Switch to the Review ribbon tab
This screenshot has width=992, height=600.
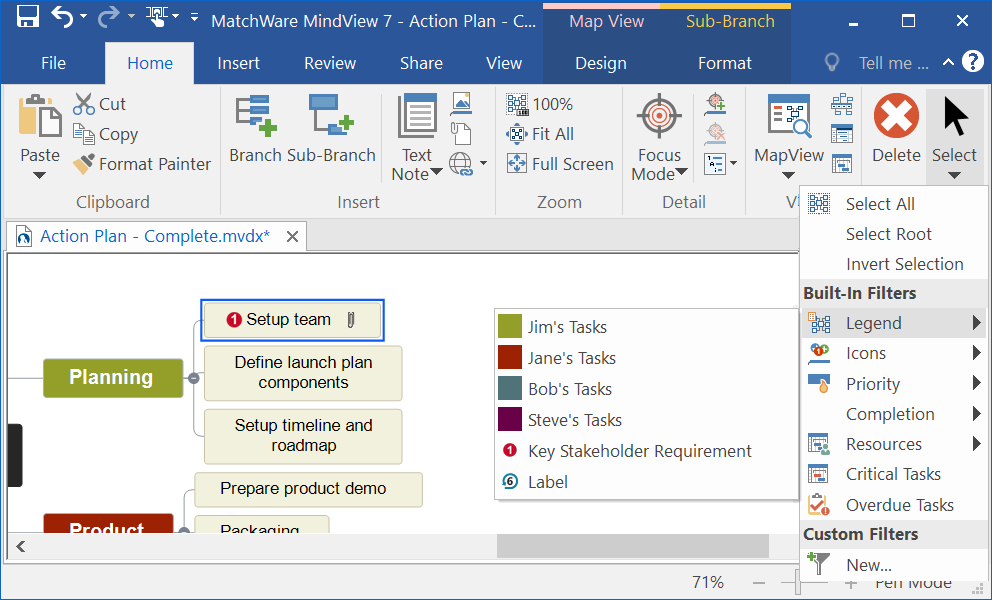[330, 63]
